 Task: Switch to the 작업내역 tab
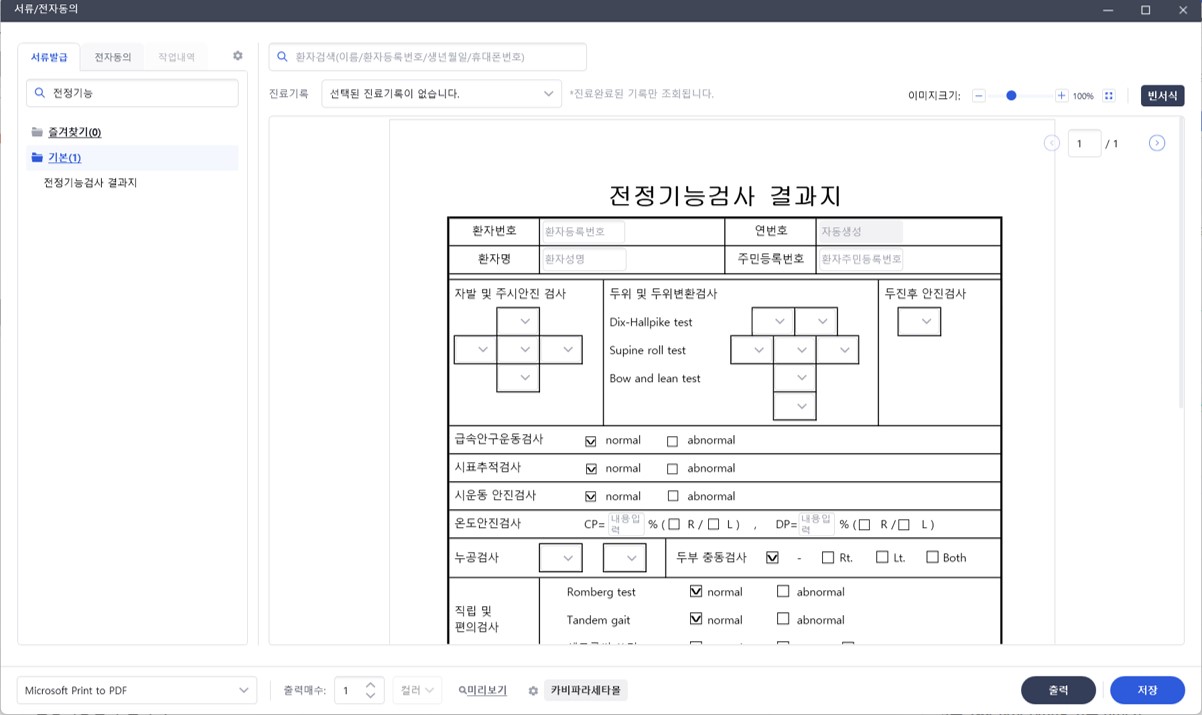coord(175,56)
